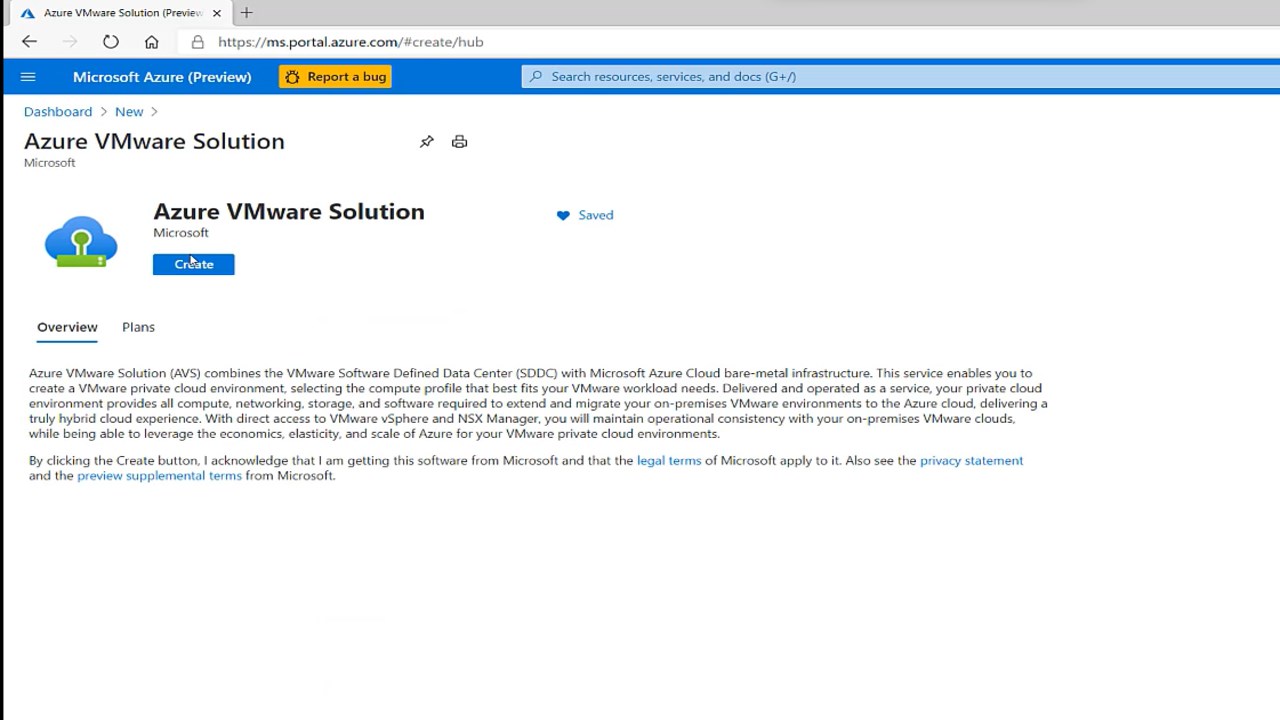This screenshot has height=720, width=1280.
Task: Go to New breadcrumb
Action: click(x=129, y=111)
